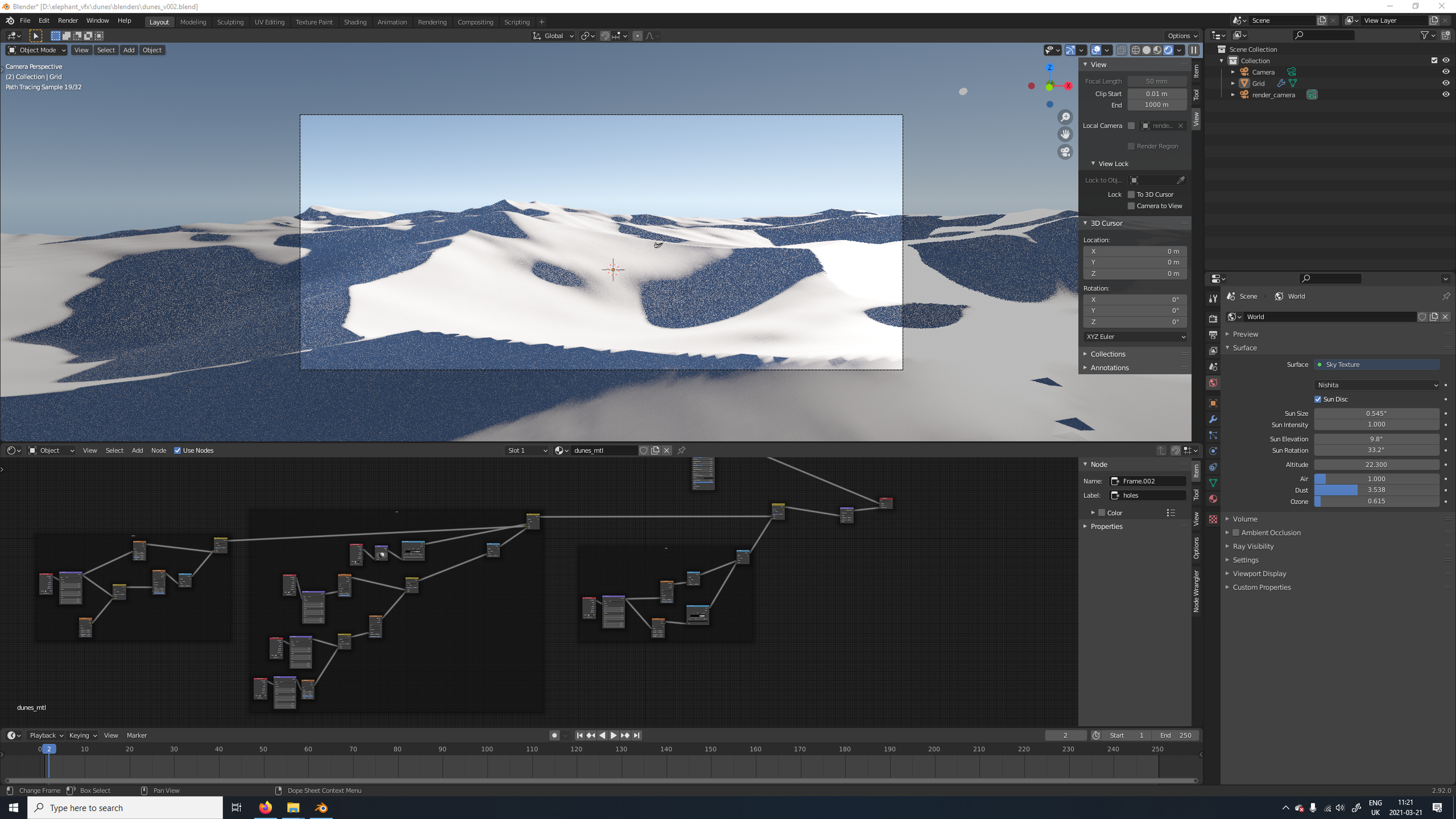Open Blender from the Windows taskbar
This screenshot has height=819, width=1456.
pos(321,808)
